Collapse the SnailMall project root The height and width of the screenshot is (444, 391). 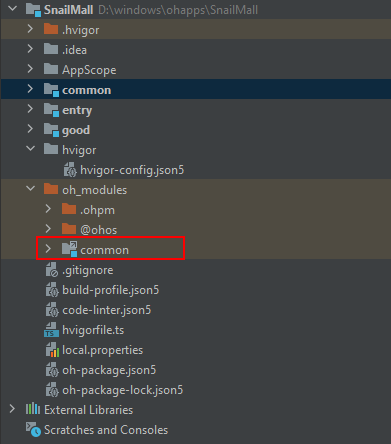click(x=13, y=8)
